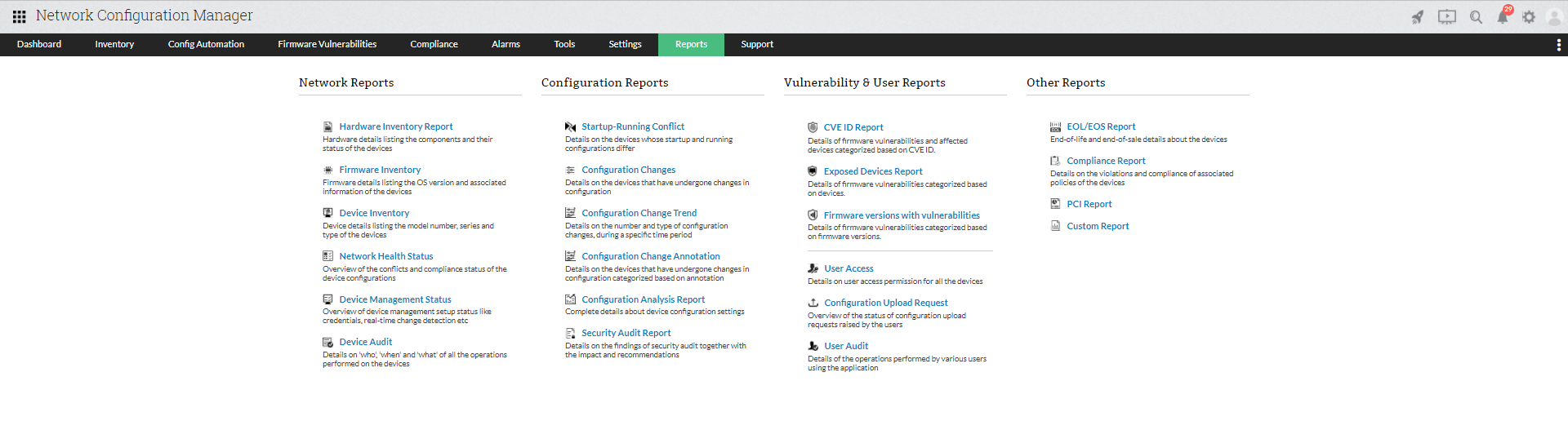Click the User Audit report icon

tap(813, 346)
